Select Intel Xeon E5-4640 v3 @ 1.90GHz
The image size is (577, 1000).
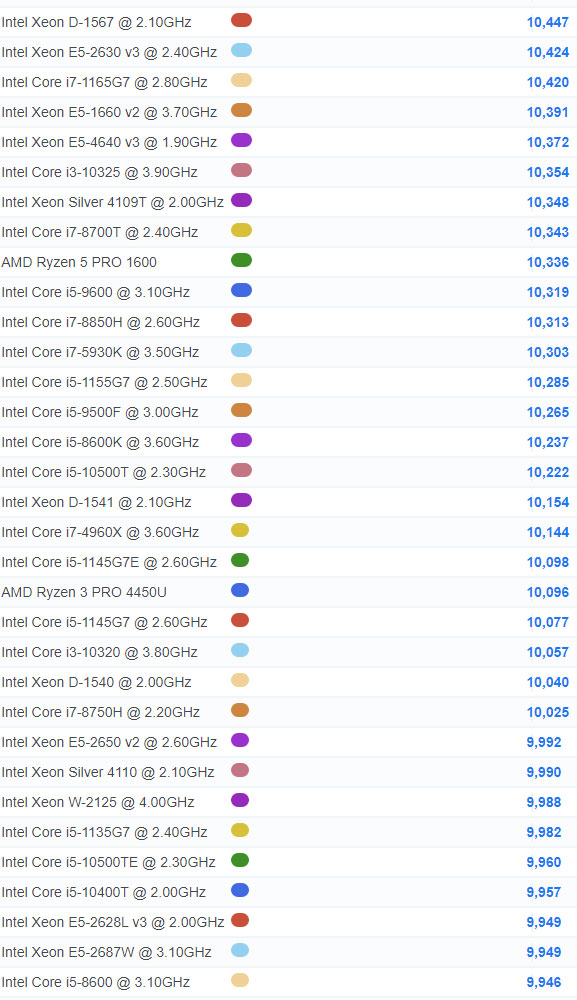[x=109, y=142]
